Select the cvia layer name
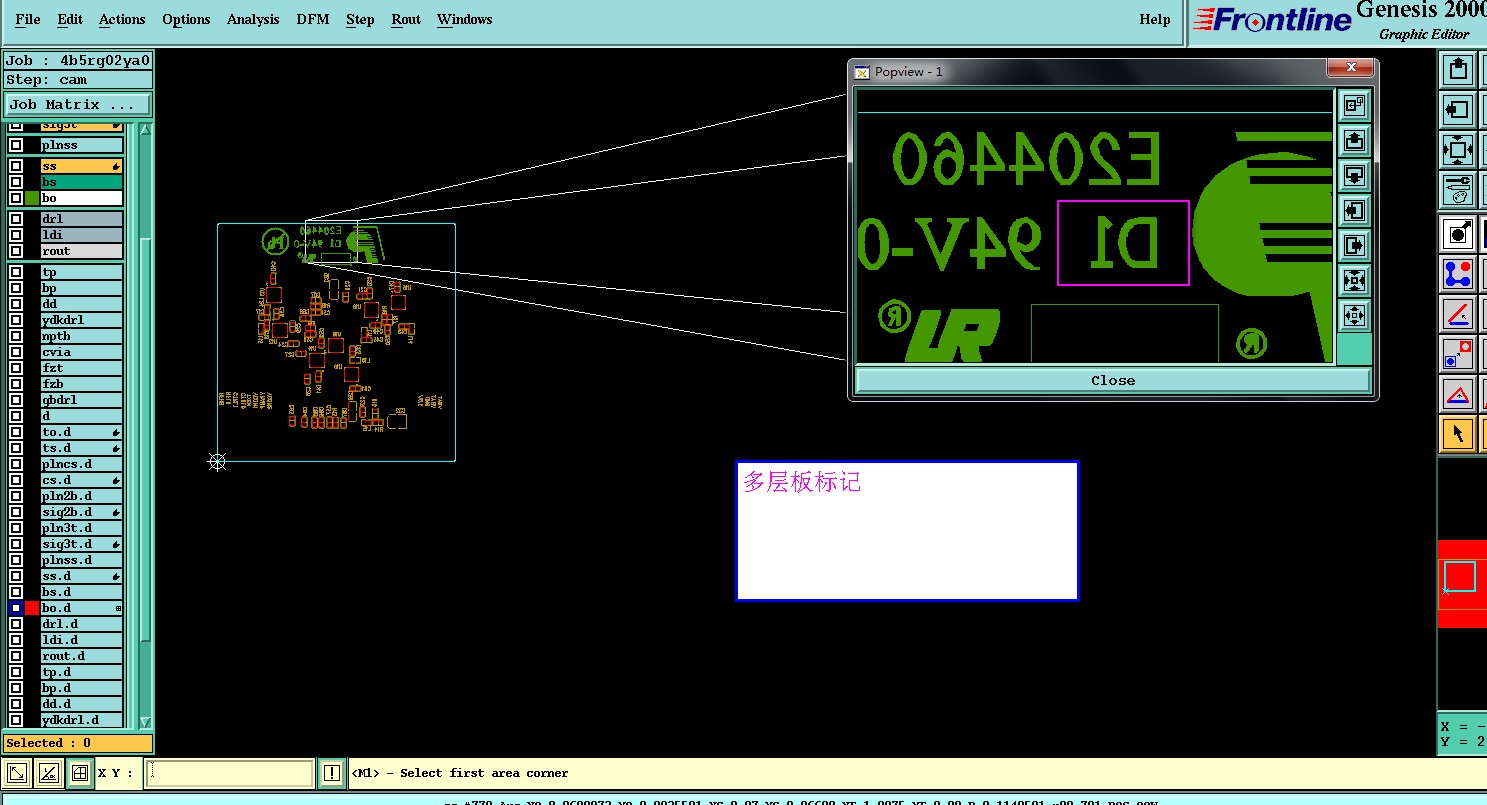 82,352
